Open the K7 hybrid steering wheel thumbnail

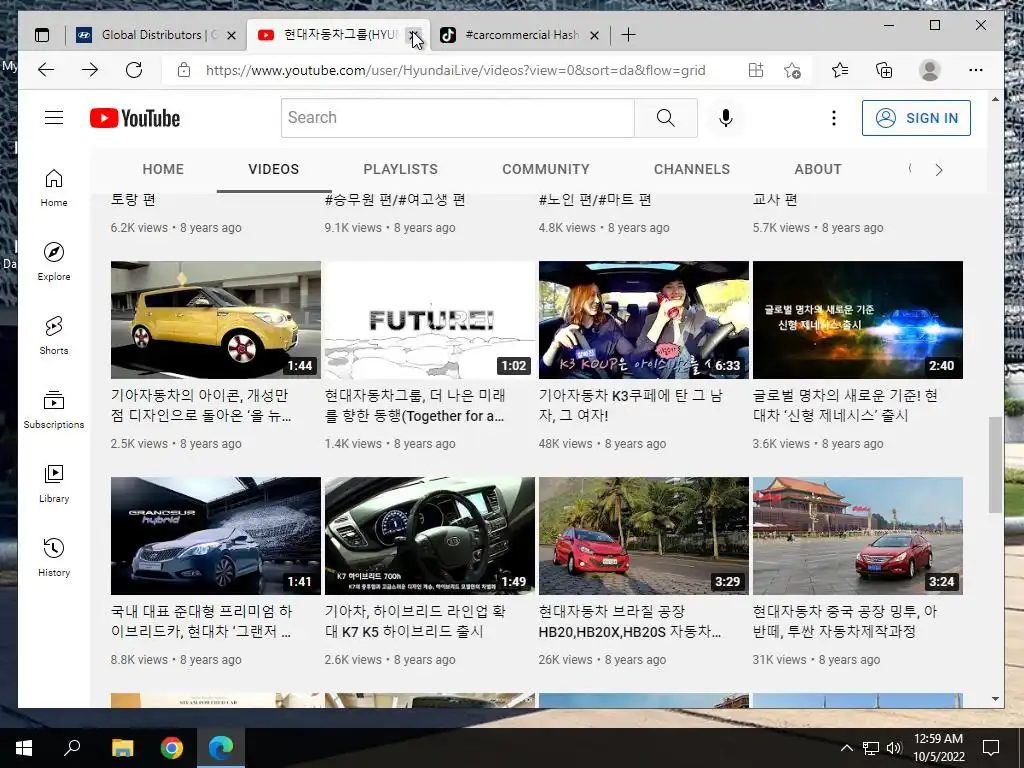tap(430, 536)
